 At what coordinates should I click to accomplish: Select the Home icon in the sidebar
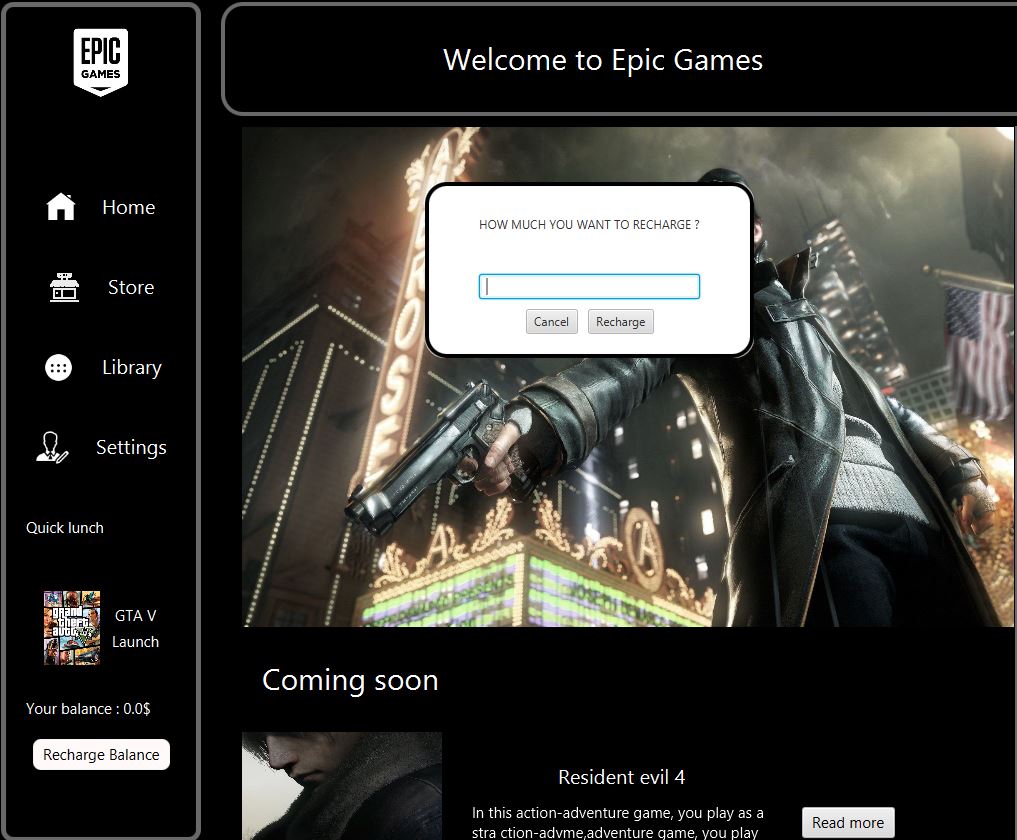(x=60, y=206)
